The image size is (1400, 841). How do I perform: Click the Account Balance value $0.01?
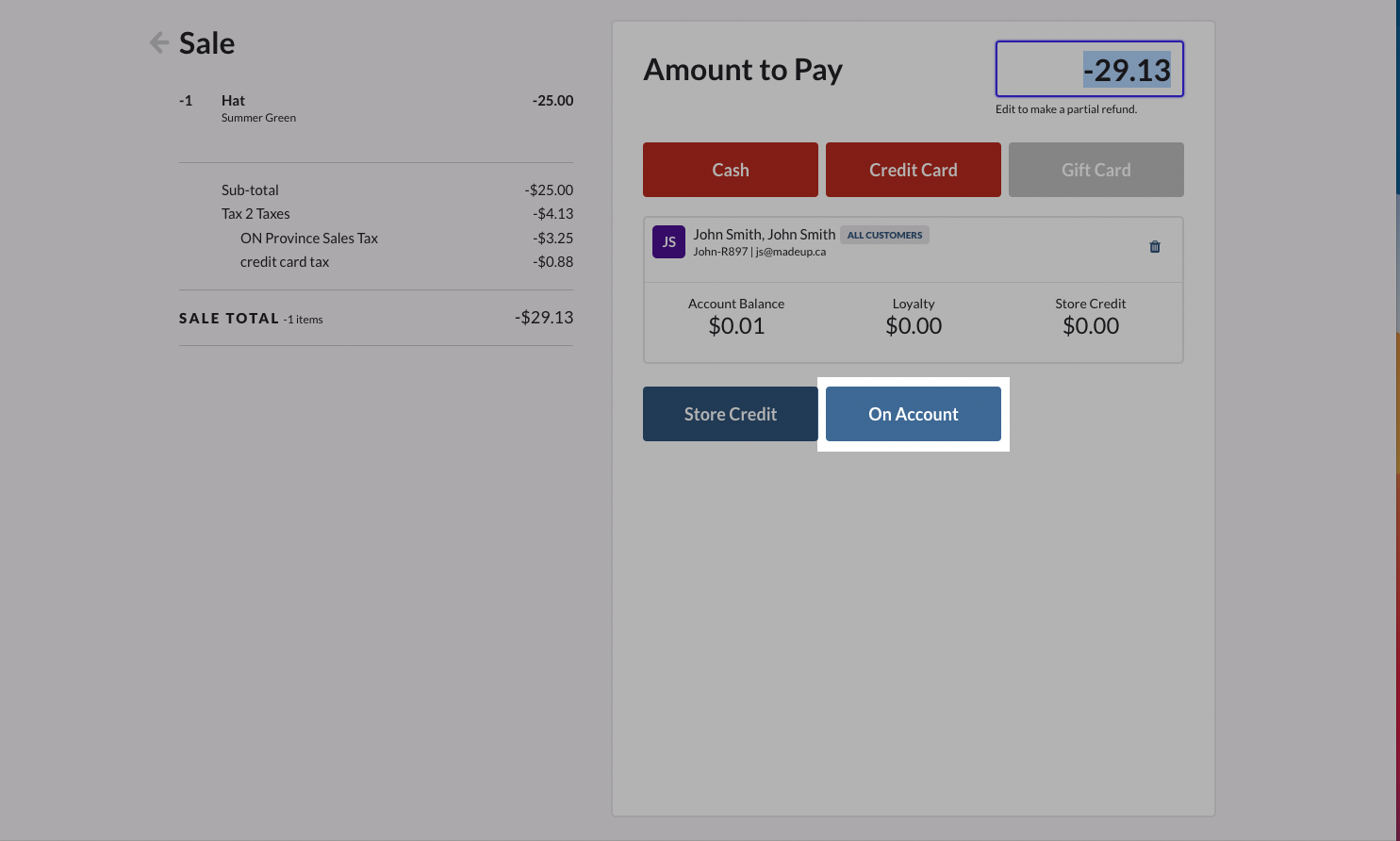[x=736, y=325]
